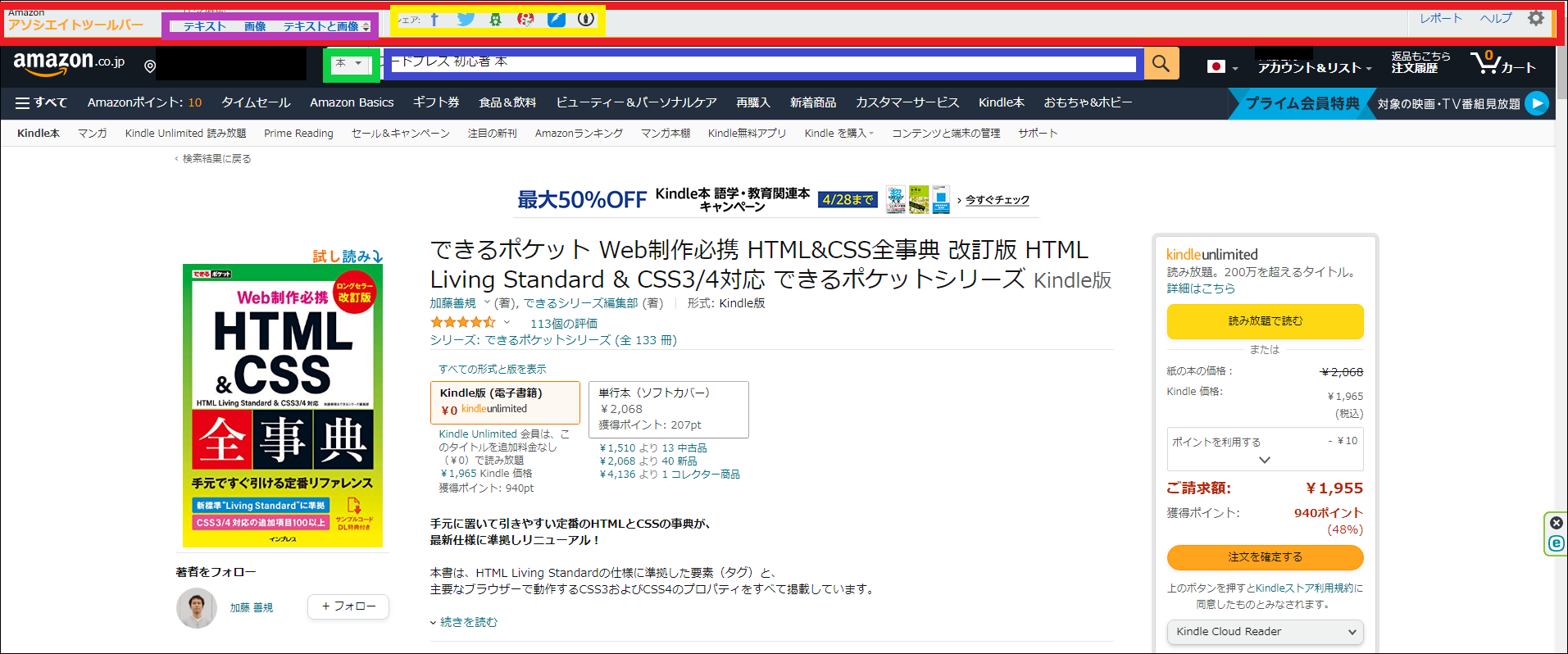Viewport: 1568px width, 654px height.
Task: Open レポート on Associate toolbar
Action: [1441, 18]
